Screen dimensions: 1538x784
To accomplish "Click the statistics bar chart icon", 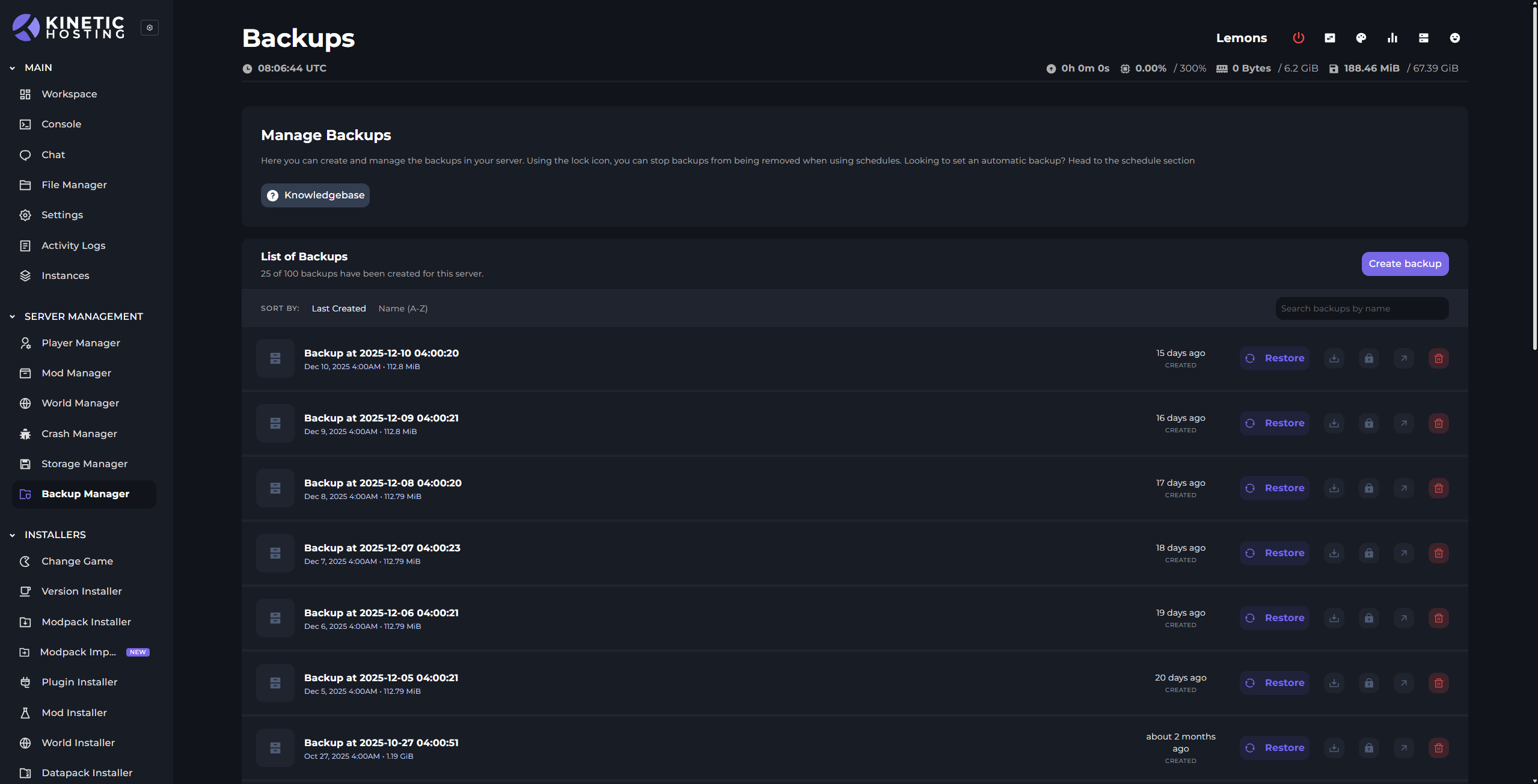I will pyautogui.click(x=1392, y=38).
